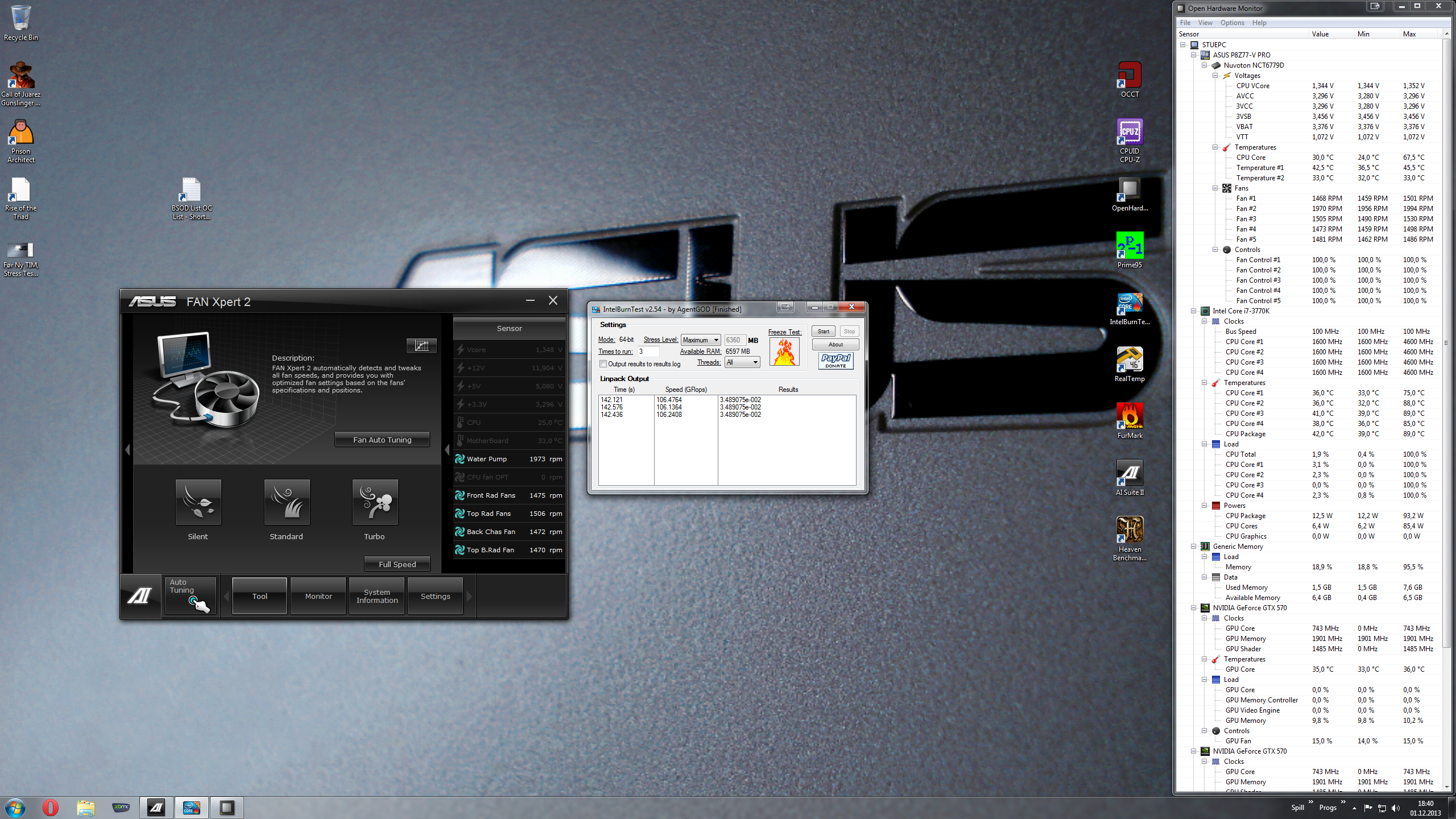Open the OCCT desktop shortcut
The height and width of the screenshot is (819, 1456).
tap(1130, 80)
